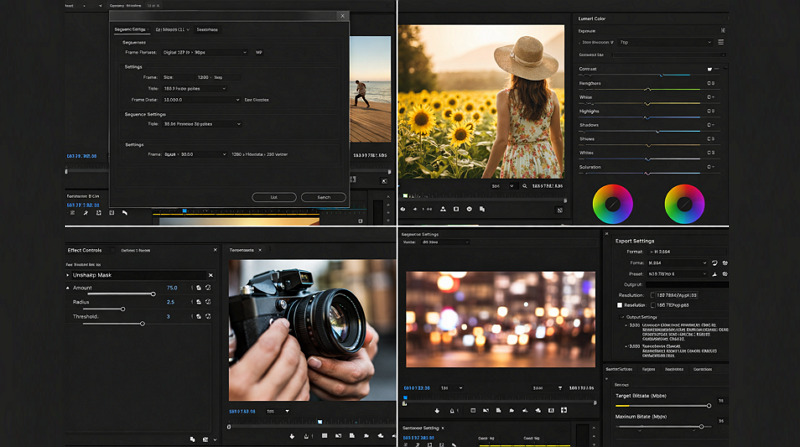
Task: Click the Target Bitrate slider handle
Action: click(709, 406)
